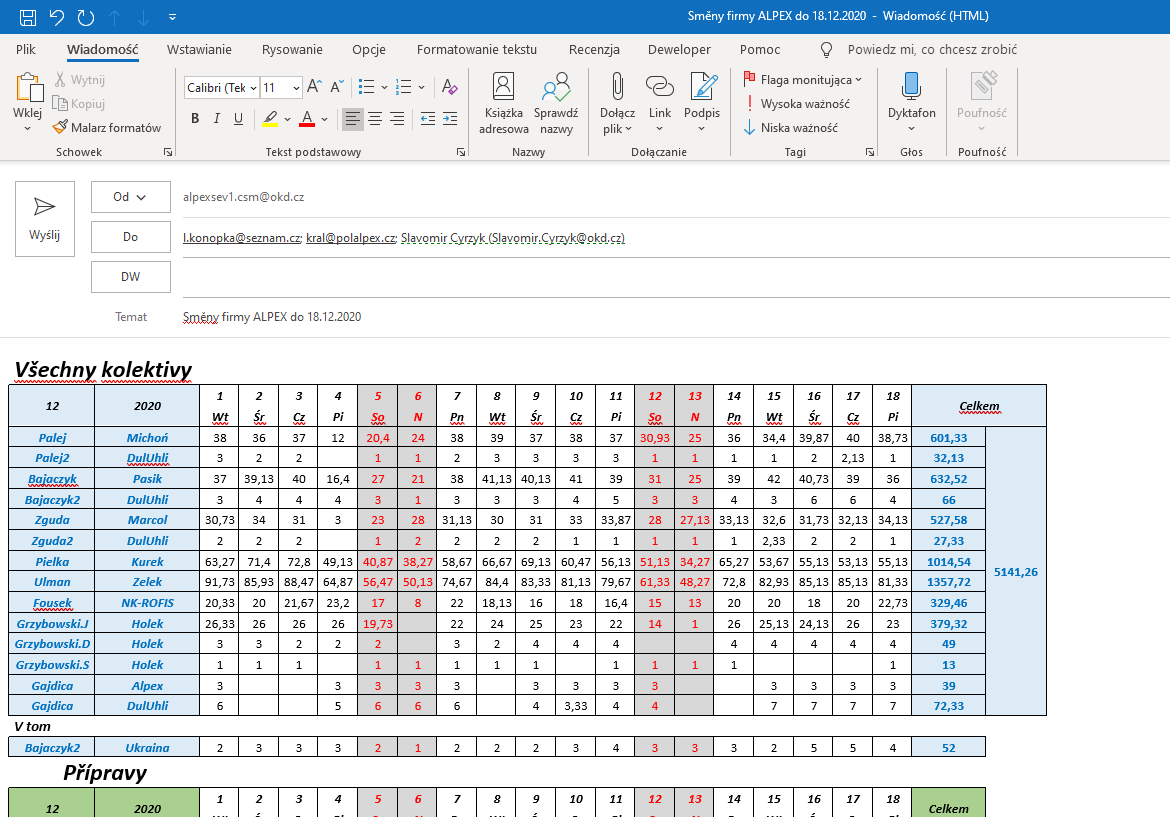1170x817 pixels.
Task: Open the Od sender dropdown
Action: (131, 197)
